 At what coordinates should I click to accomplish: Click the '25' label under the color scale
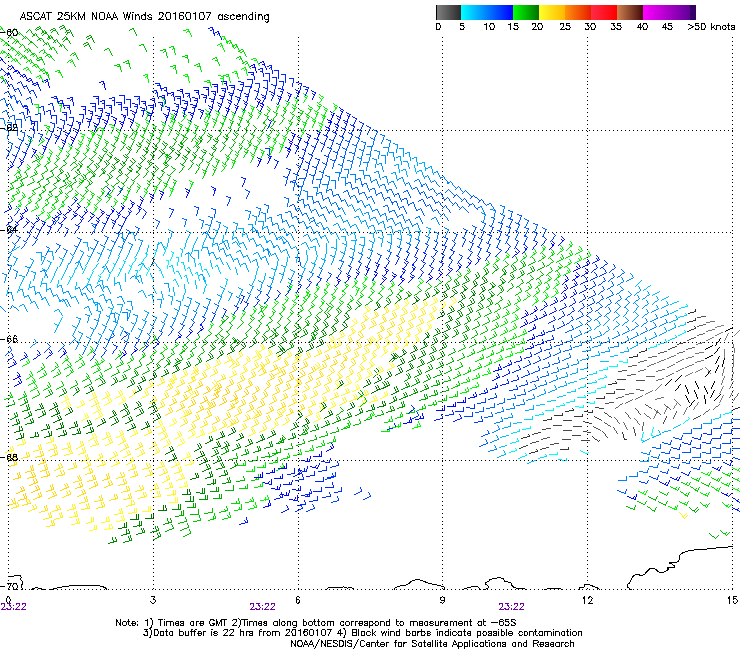click(x=565, y=27)
